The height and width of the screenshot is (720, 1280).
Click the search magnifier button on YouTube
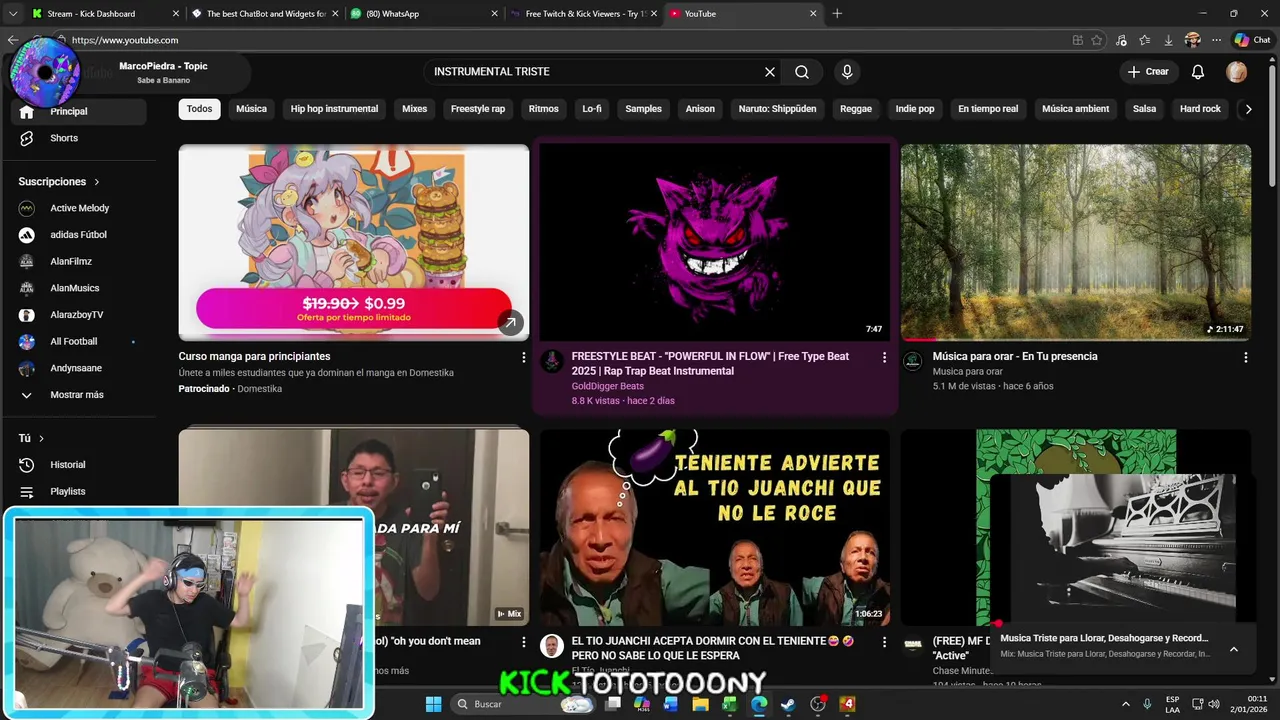802,72
